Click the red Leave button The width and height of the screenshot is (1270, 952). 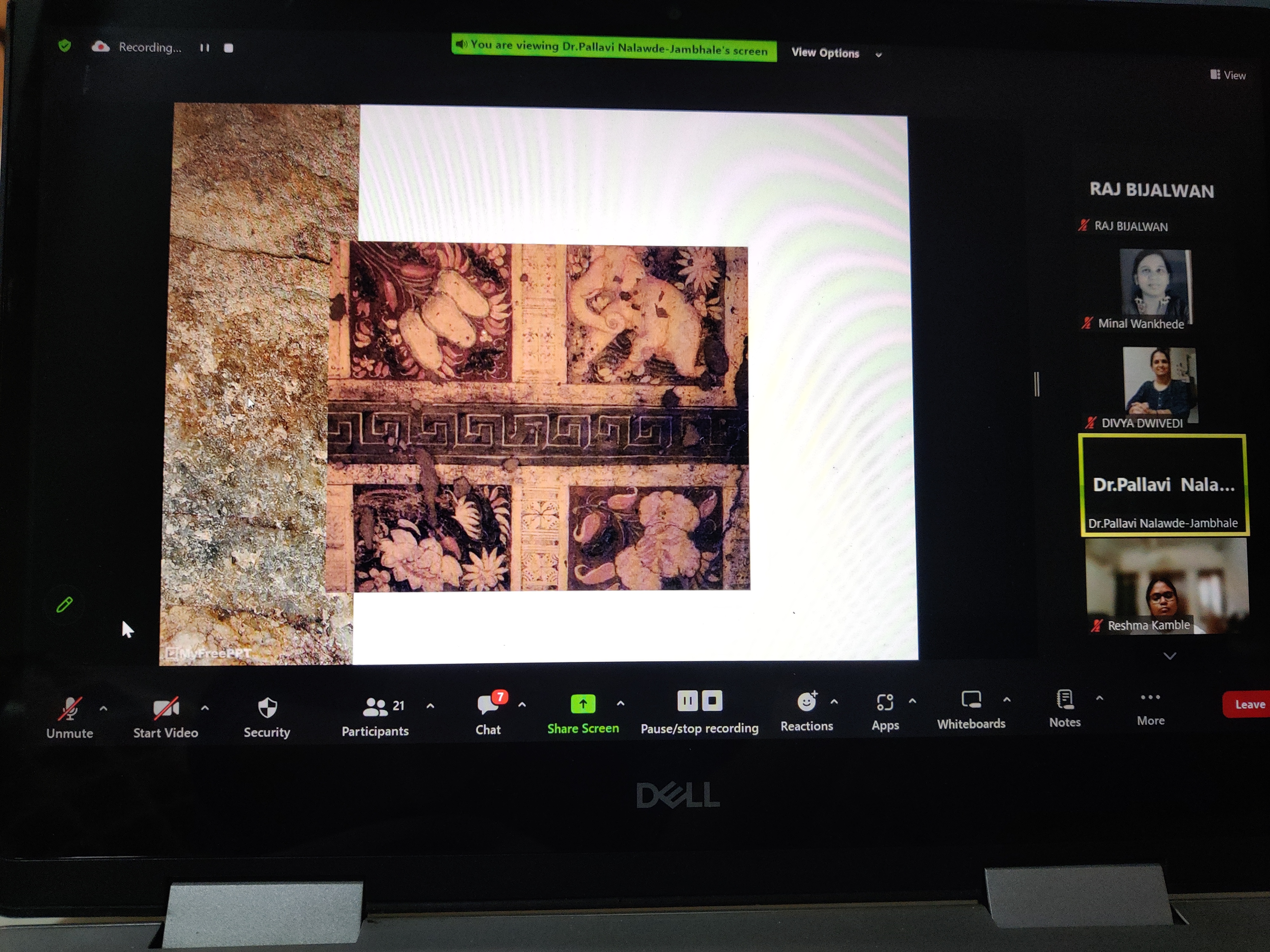(1246, 705)
